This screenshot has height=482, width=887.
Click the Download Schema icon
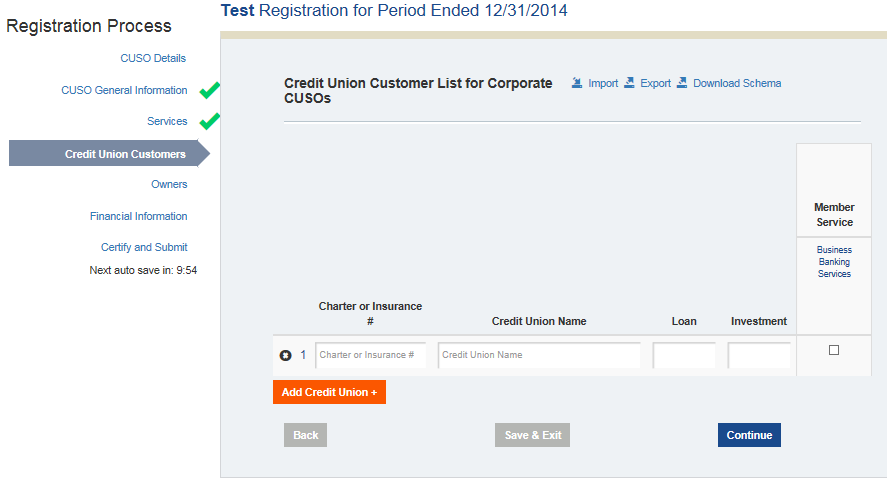(x=682, y=83)
